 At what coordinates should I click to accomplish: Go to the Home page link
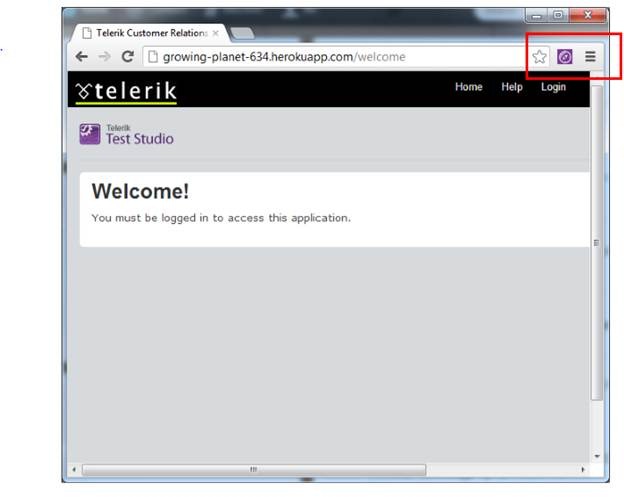pyautogui.click(x=468, y=87)
